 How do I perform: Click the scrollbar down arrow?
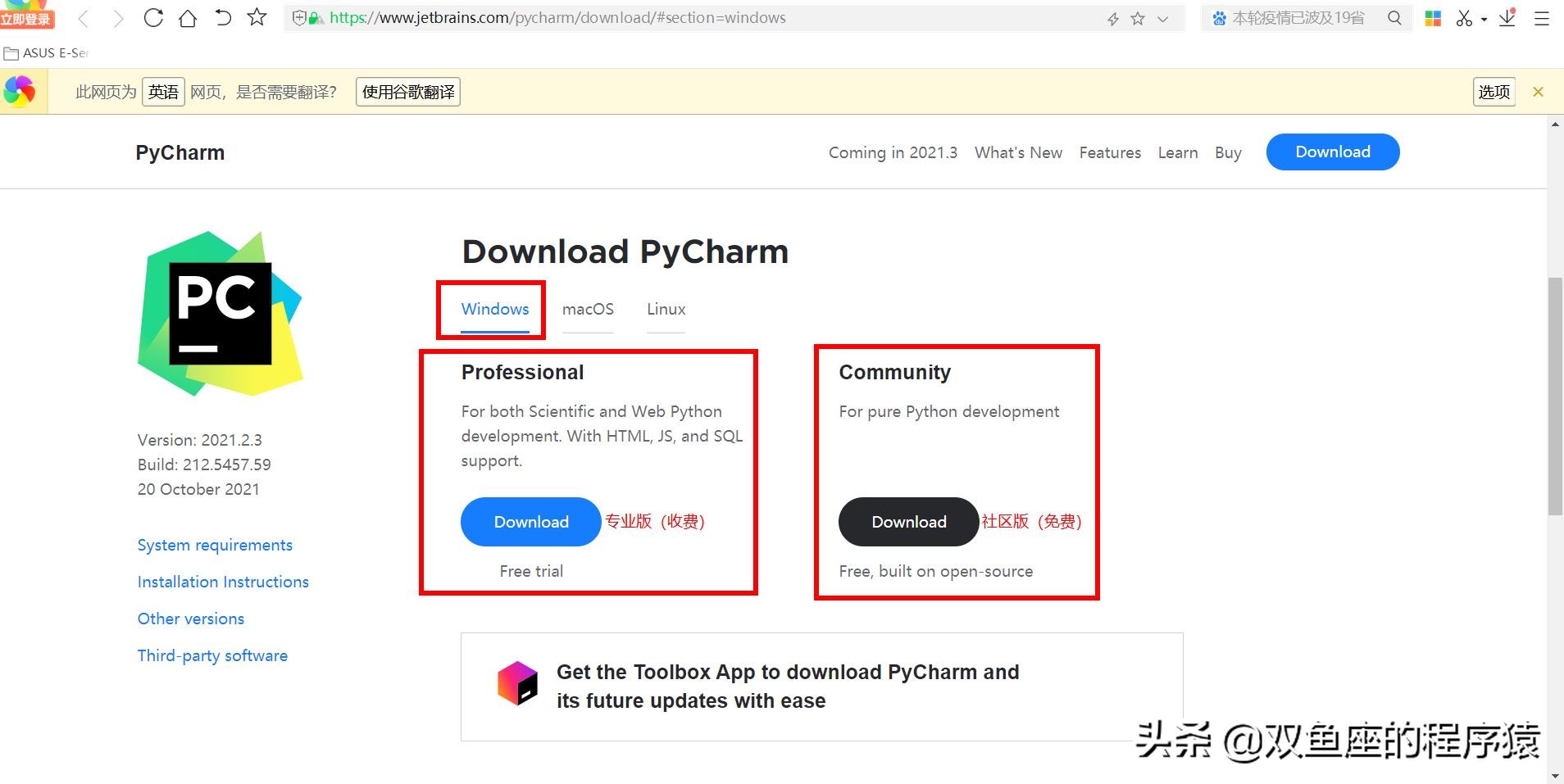point(1555,775)
